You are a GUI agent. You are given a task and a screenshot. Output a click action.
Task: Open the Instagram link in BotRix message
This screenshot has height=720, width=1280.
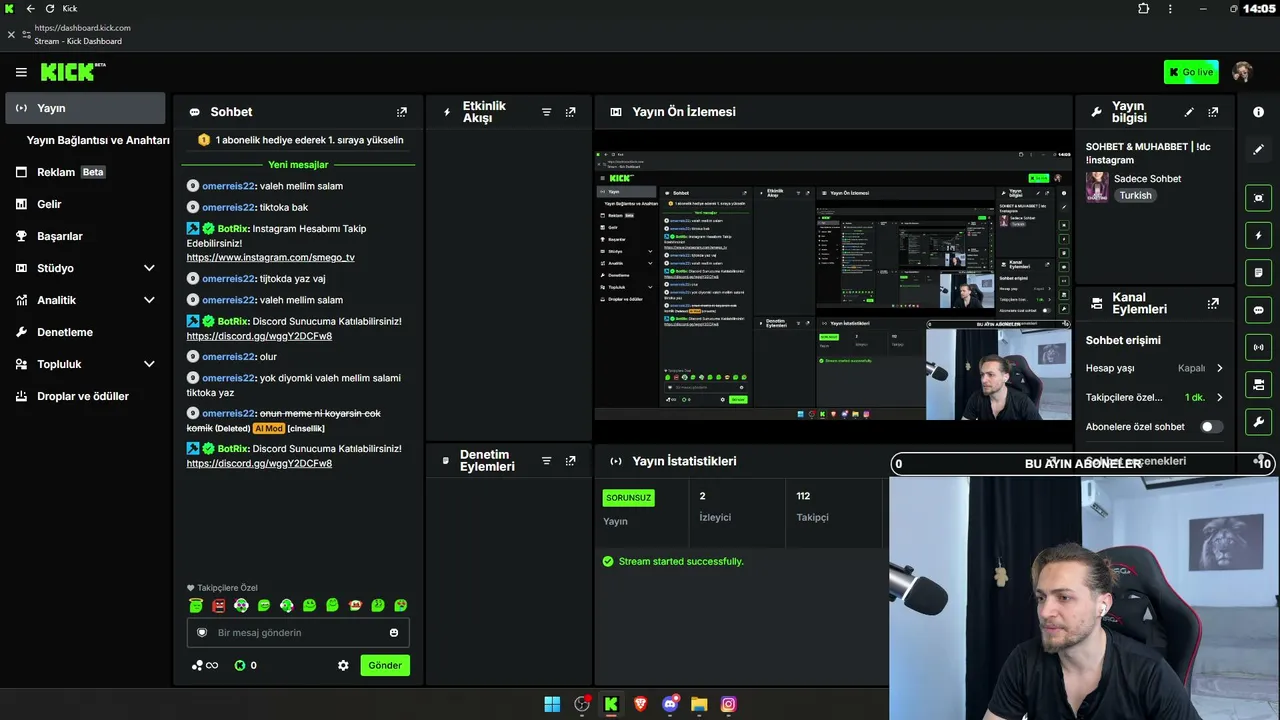270,257
